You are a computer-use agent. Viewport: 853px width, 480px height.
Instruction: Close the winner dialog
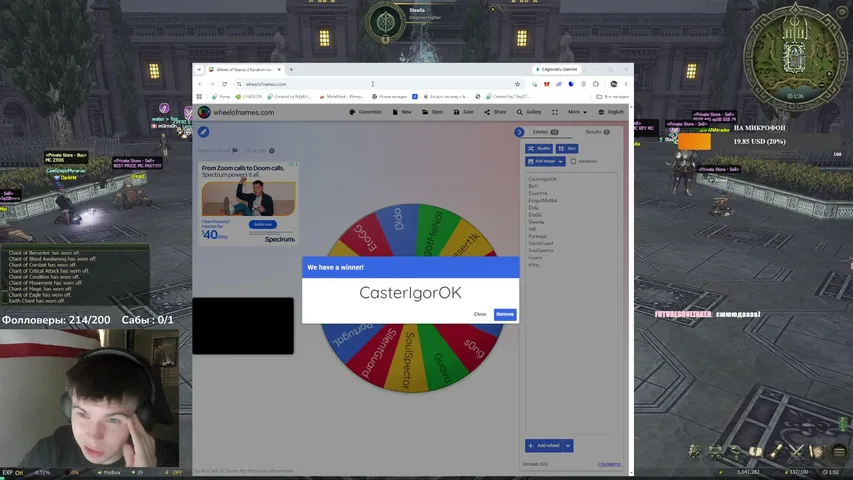[x=480, y=314]
